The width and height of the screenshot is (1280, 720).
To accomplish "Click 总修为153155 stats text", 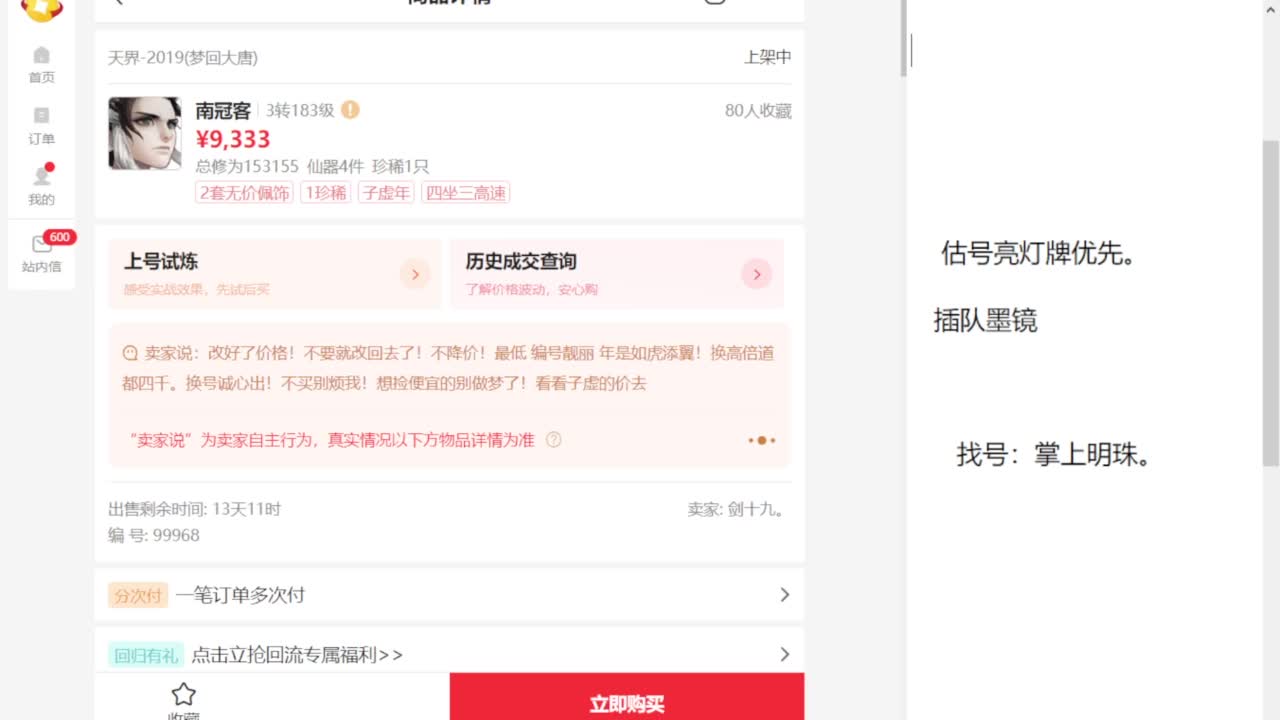I will pos(247,166).
